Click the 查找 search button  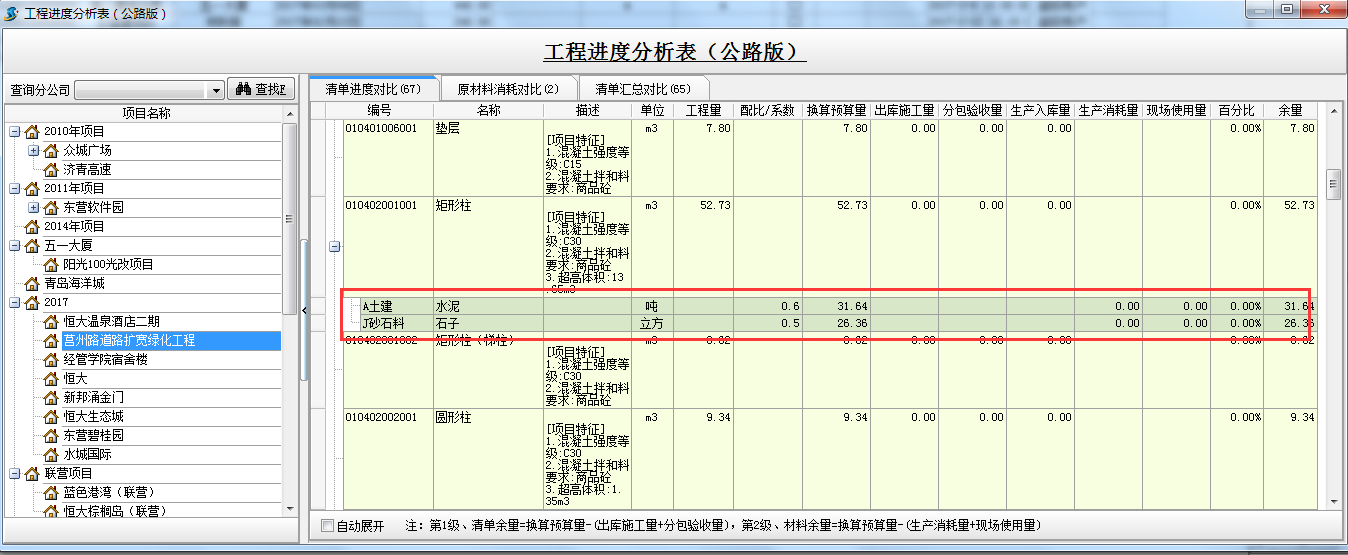[x=261, y=89]
